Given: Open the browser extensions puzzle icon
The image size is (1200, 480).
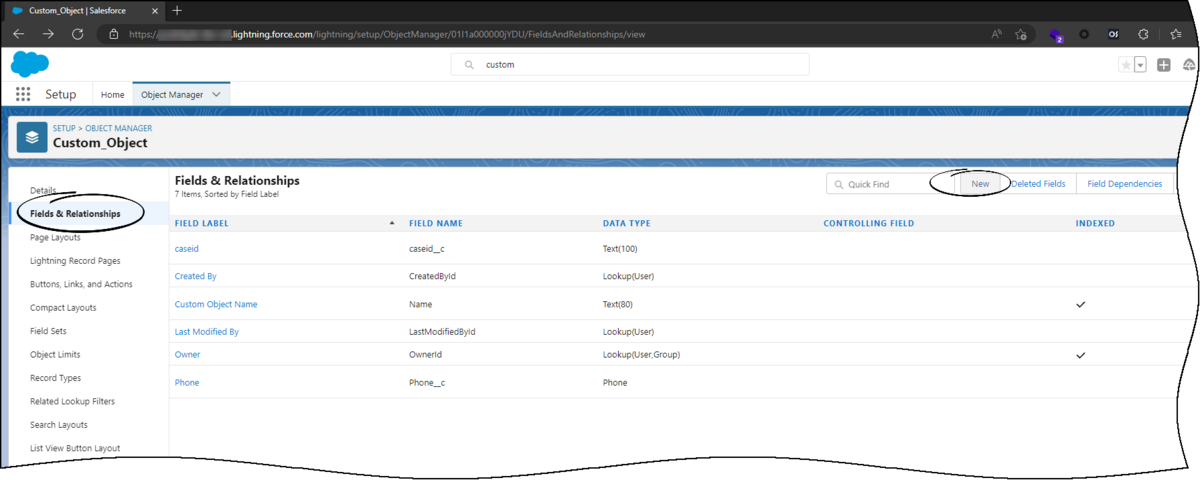Looking at the screenshot, I should [x=1143, y=34].
